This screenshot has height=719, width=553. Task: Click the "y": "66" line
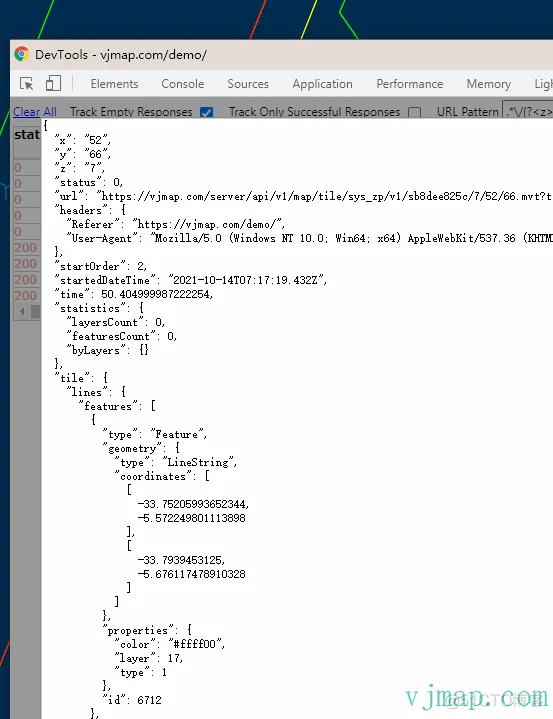click(83, 154)
